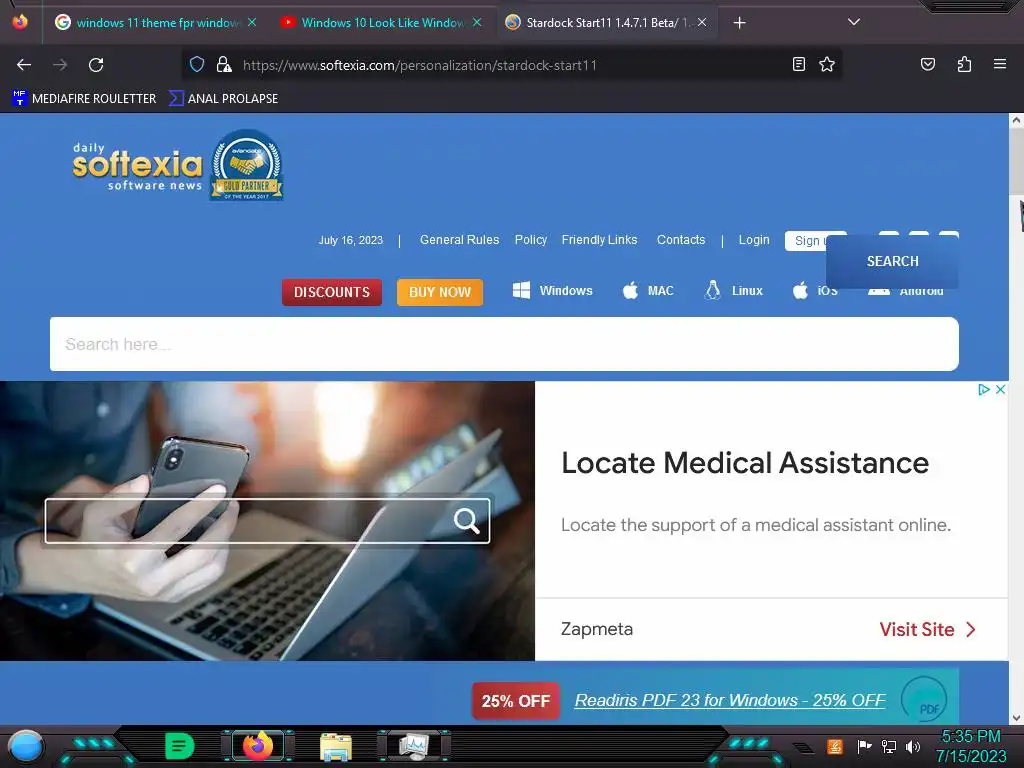This screenshot has height=768, width=1024.
Task: Click the orange BUY NOW button
Action: (440, 292)
